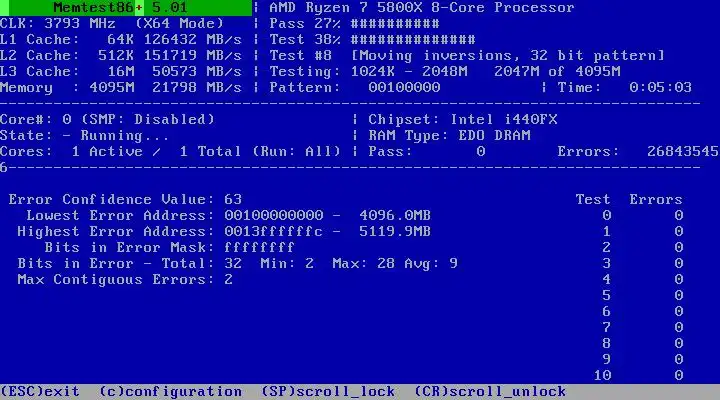This screenshot has width=720, height=400.
Task: Select the (CR)scroll_unlock option
Action: (490, 392)
